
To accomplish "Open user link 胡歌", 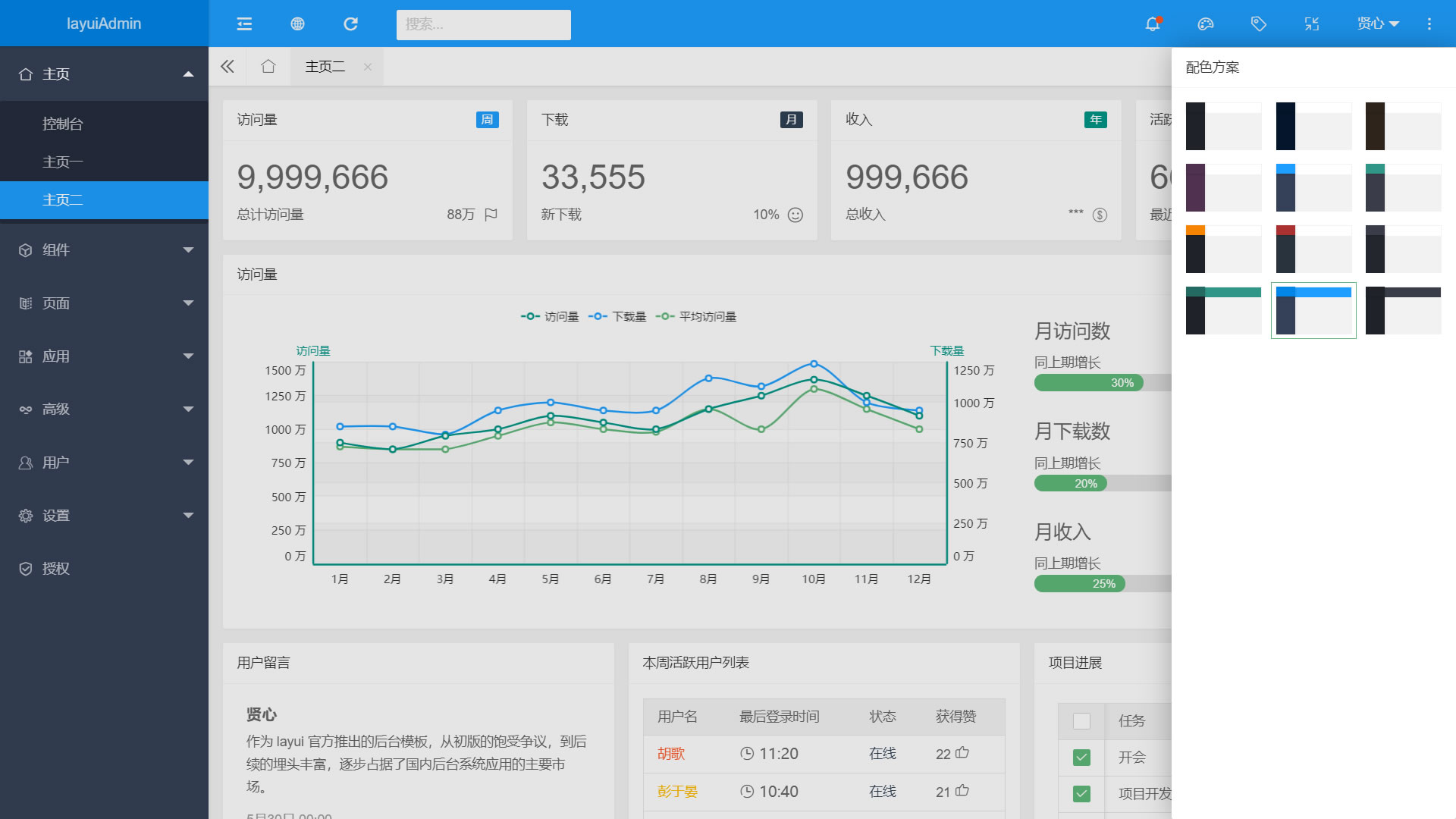I will pos(671,754).
